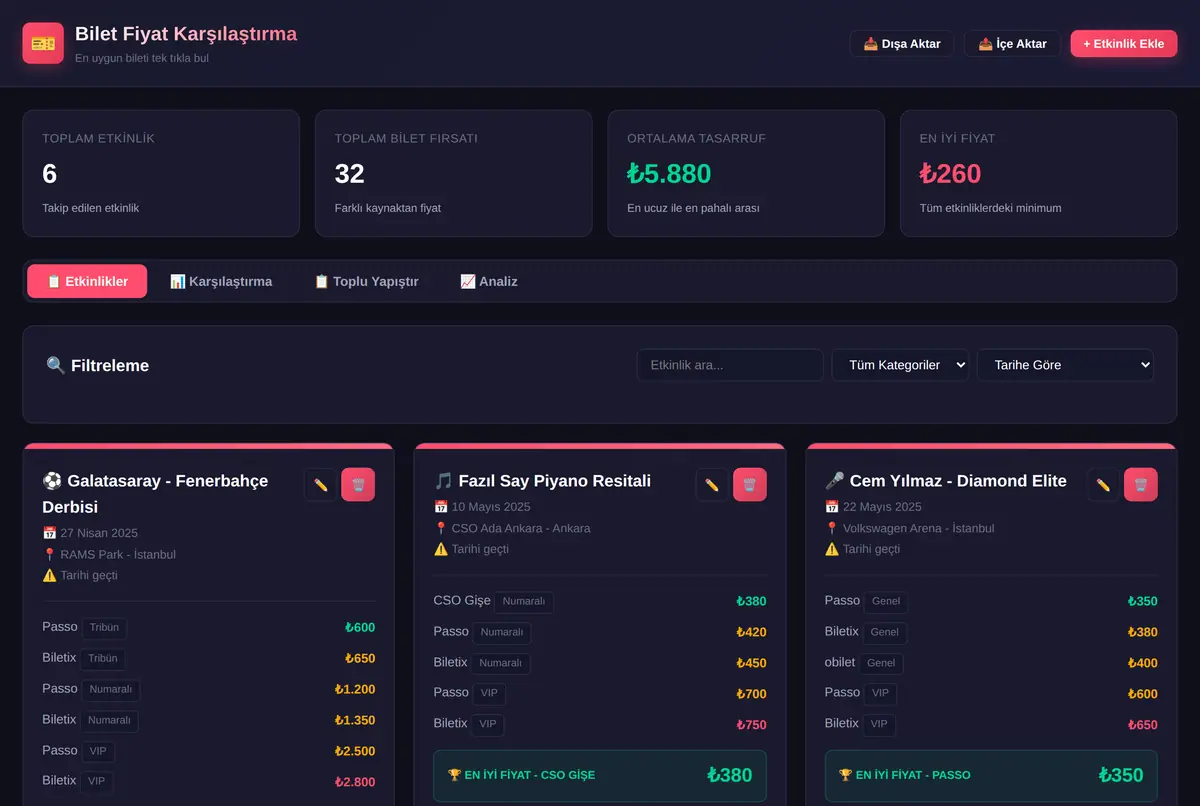Edit the Cem Yılmaz - Diamond Elite event
Image resolution: width=1200 pixels, height=806 pixels.
point(1103,484)
